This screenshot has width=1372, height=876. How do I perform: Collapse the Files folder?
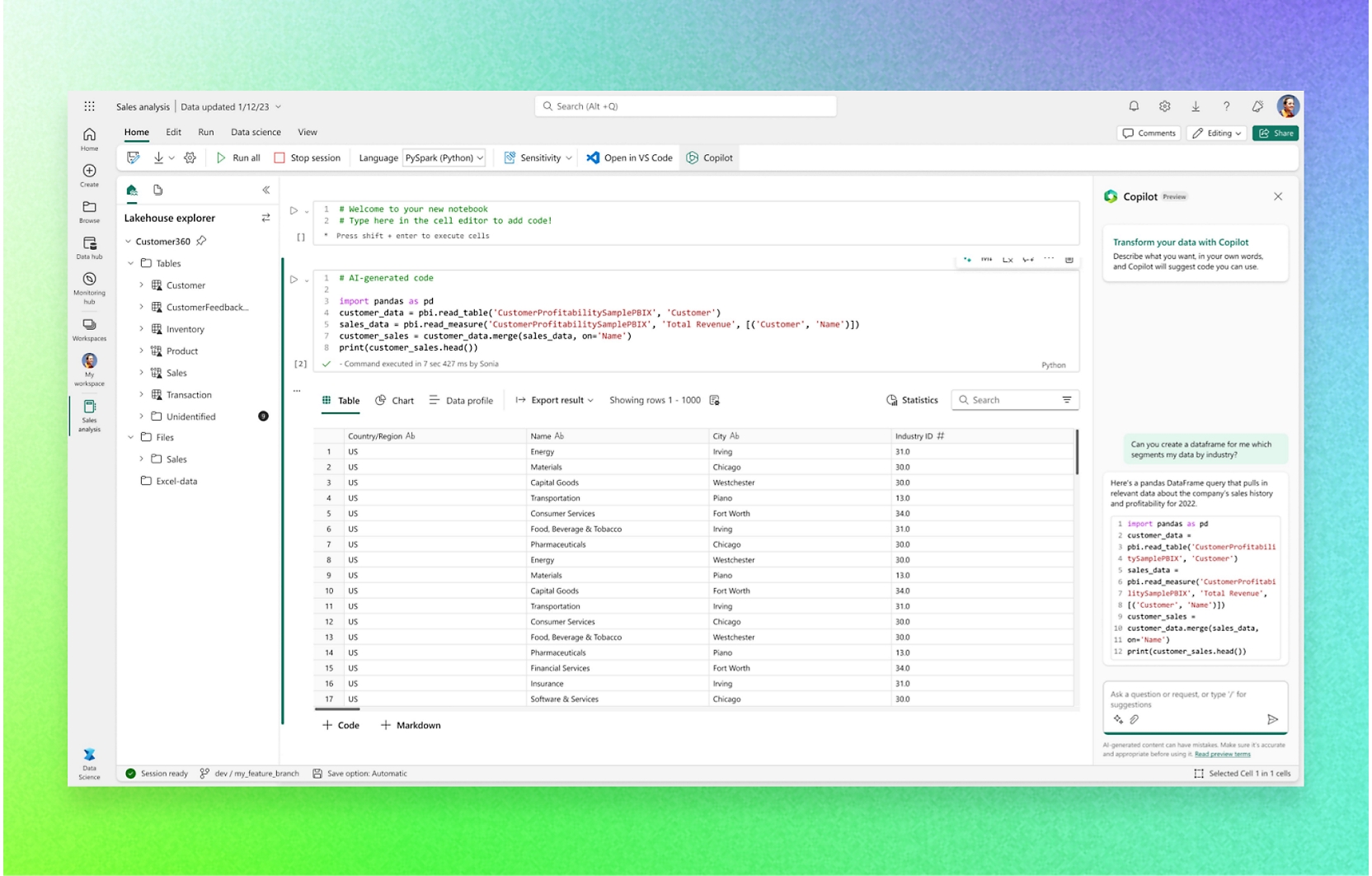(130, 437)
